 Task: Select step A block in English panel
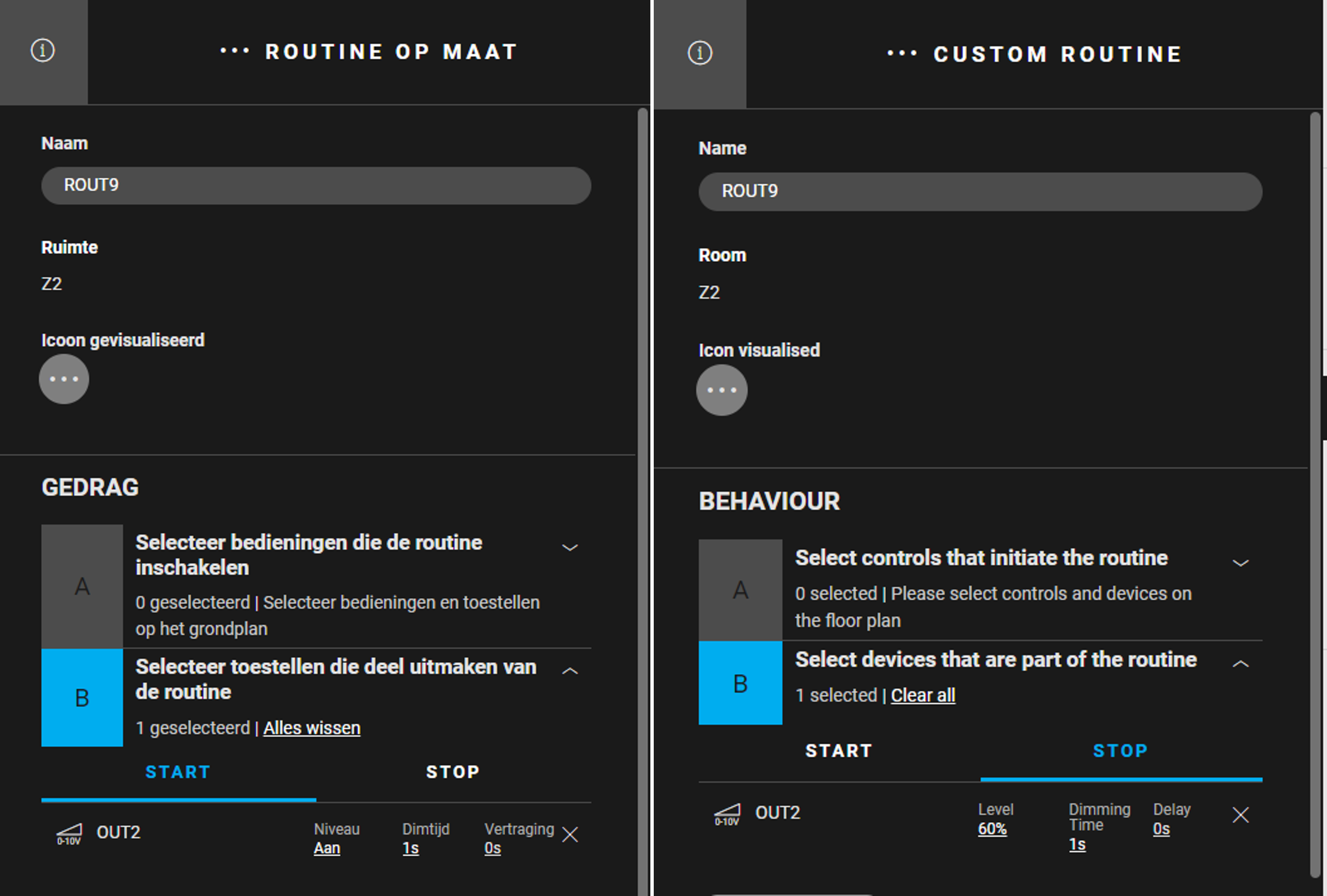pos(741,590)
